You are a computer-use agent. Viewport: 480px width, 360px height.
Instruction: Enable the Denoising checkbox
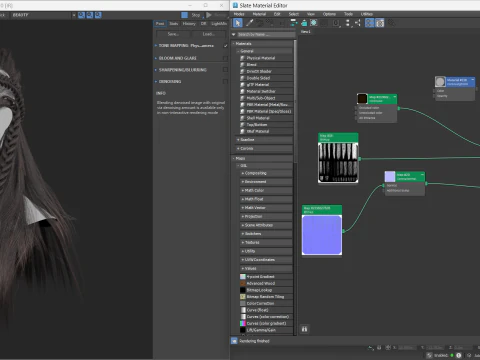click(x=225, y=81)
